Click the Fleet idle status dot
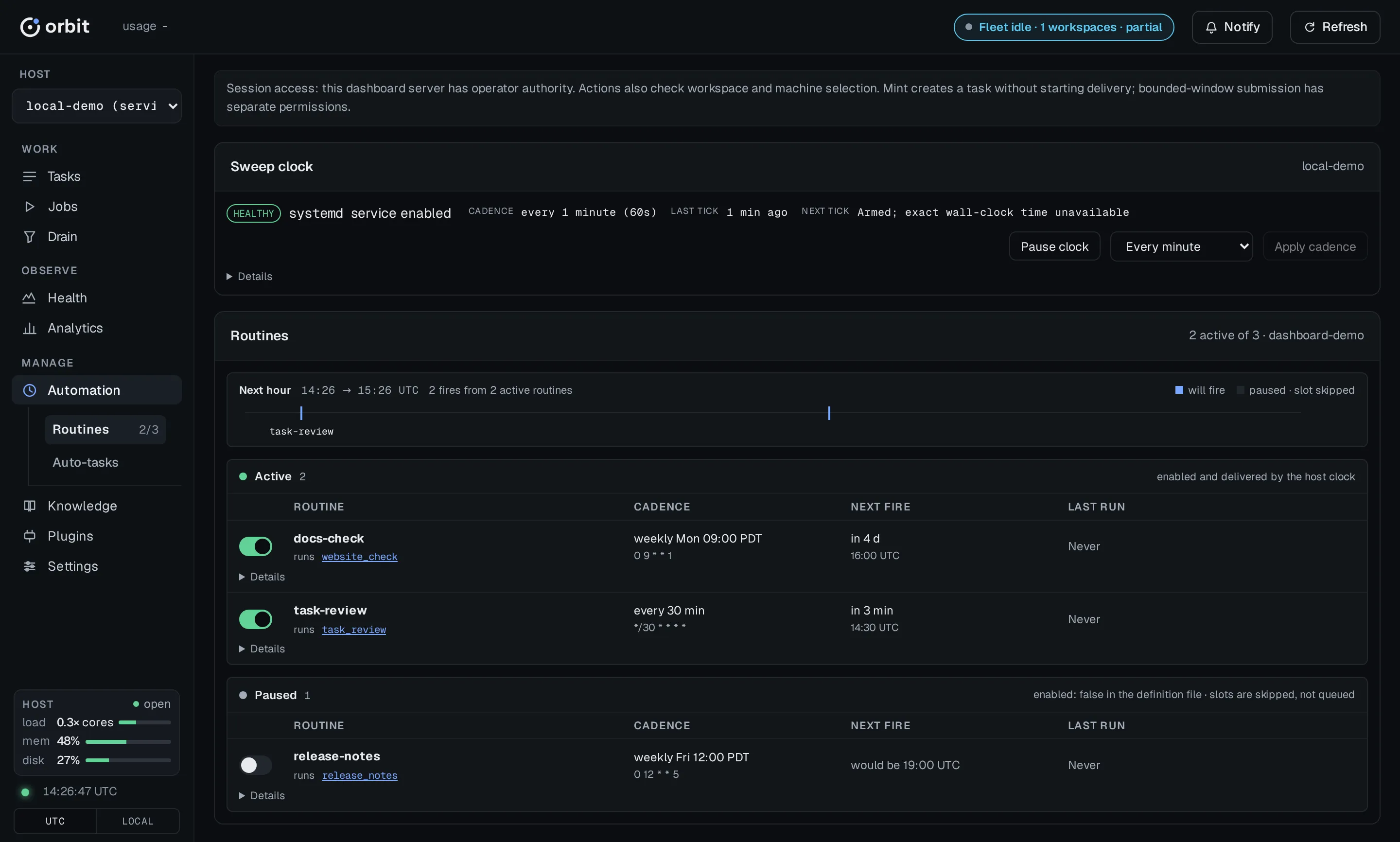Screen dimensions: 1400x842 click(x=969, y=27)
